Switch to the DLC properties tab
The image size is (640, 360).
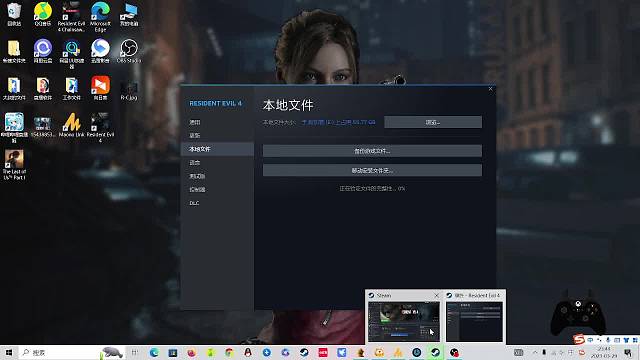(x=217, y=203)
